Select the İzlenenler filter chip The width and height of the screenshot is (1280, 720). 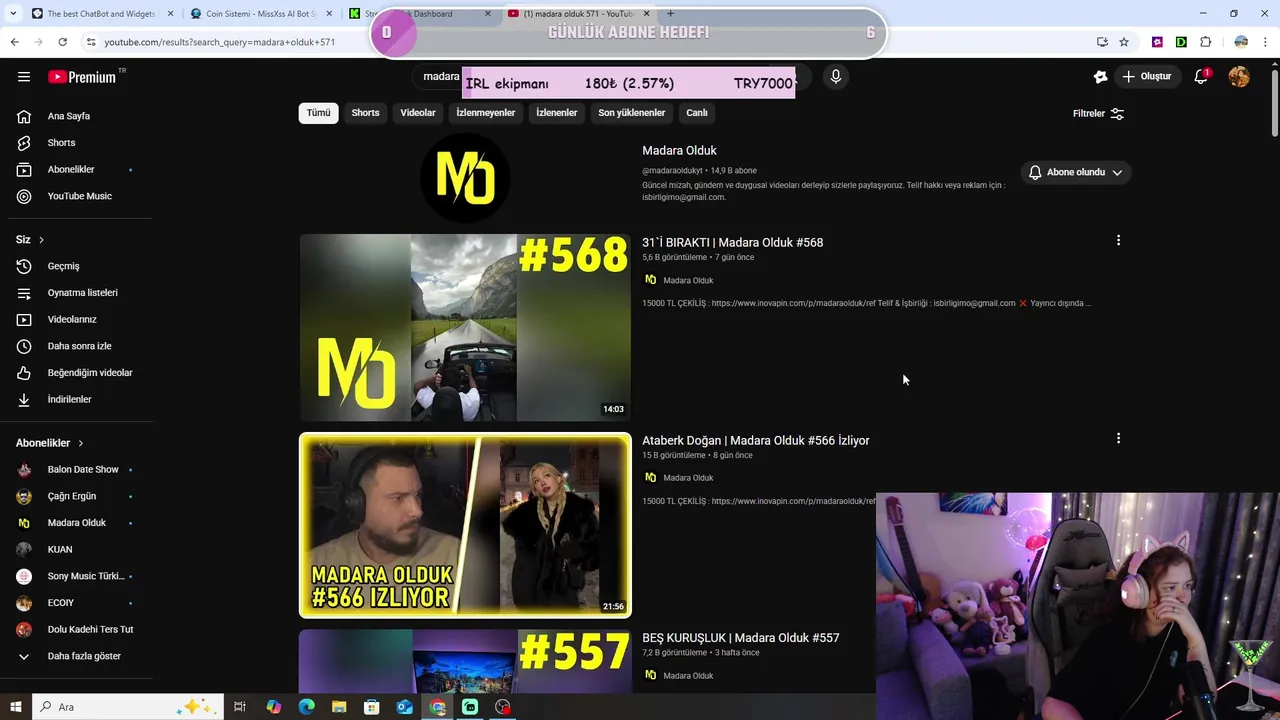[556, 113]
